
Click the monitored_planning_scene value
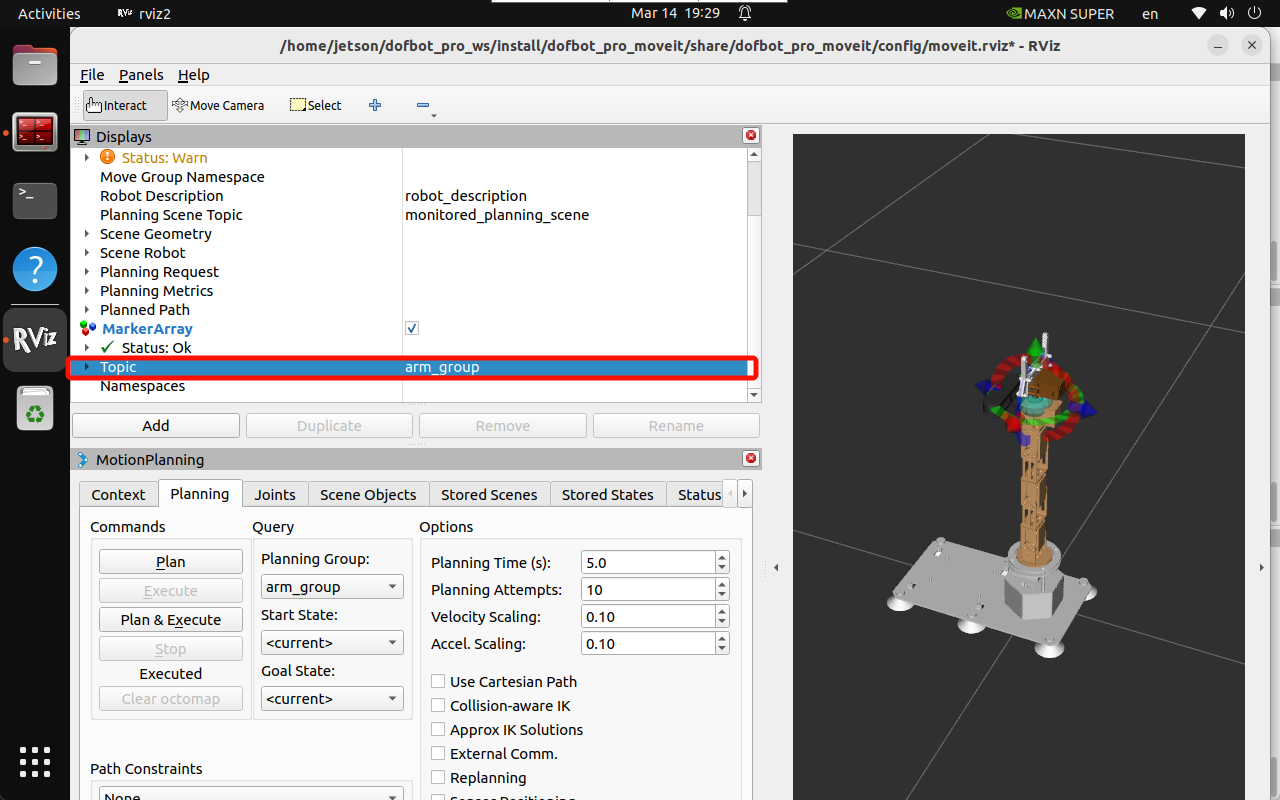497,215
